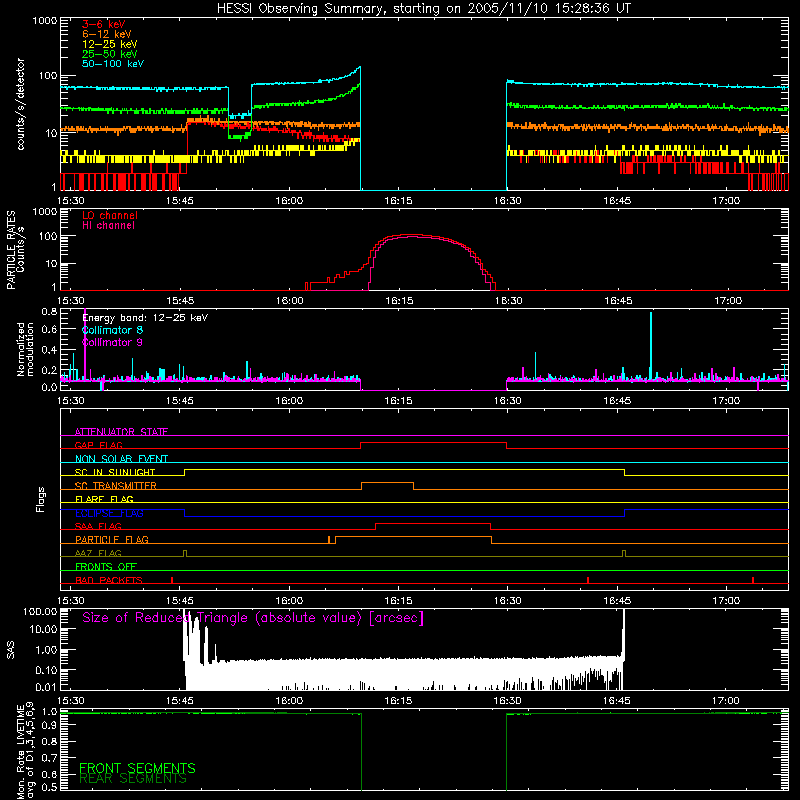This screenshot has width=800, height=800.
Task: Click the FRONT SEGMENTS legend entry
Action: pyautogui.click(x=137, y=768)
